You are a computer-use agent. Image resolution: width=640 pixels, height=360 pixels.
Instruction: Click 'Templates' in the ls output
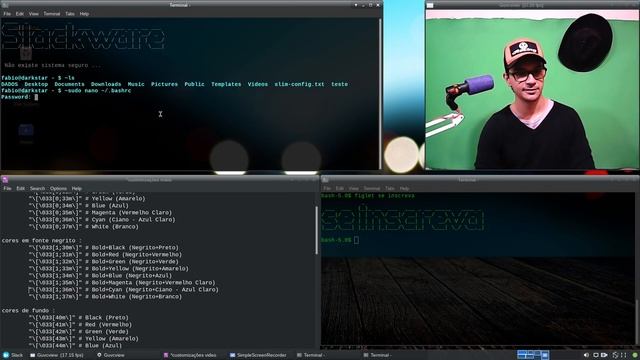point(226,84)
